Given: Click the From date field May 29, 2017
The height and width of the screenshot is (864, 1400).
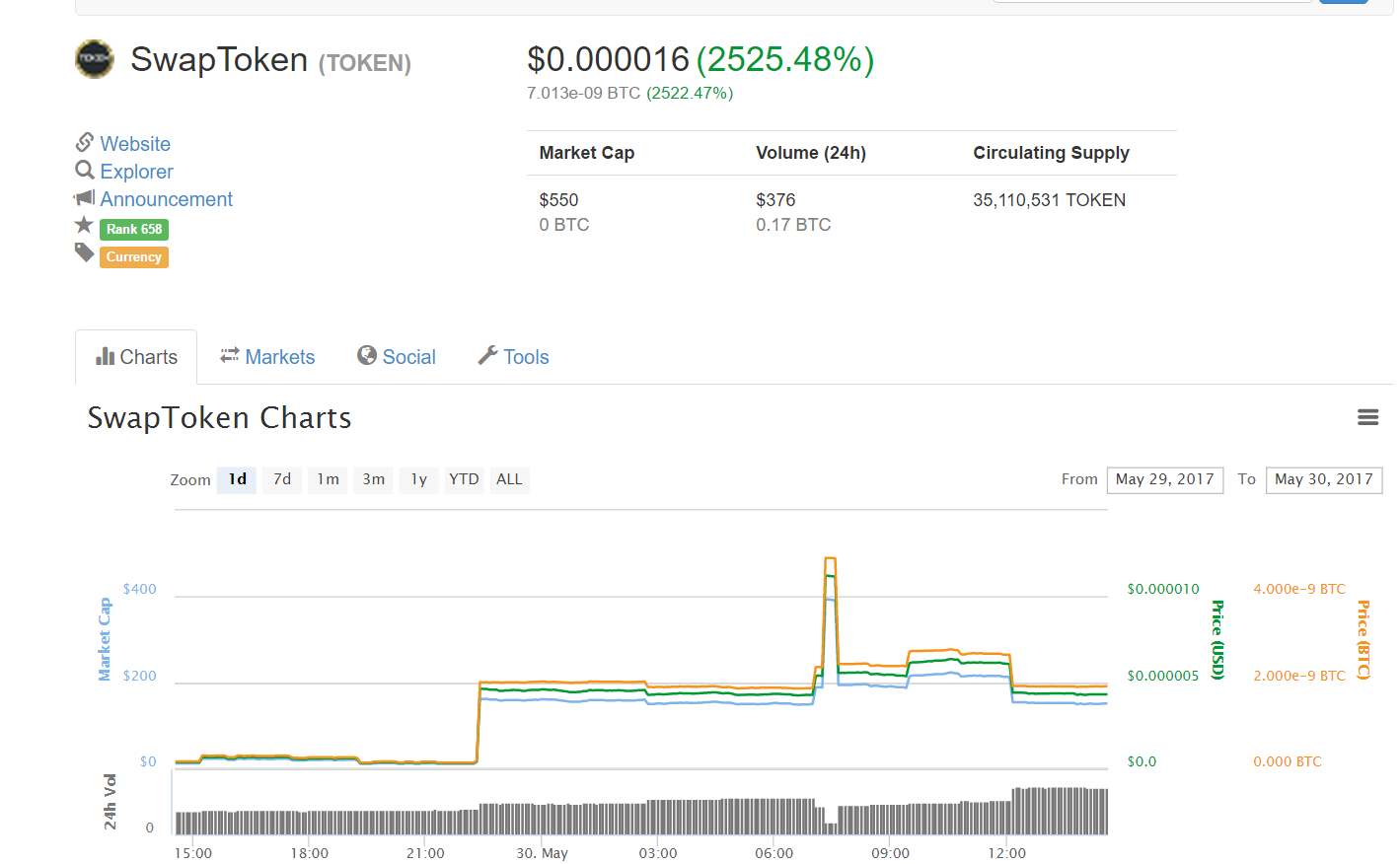Looking at the screenshot, I should (1164, 479).
